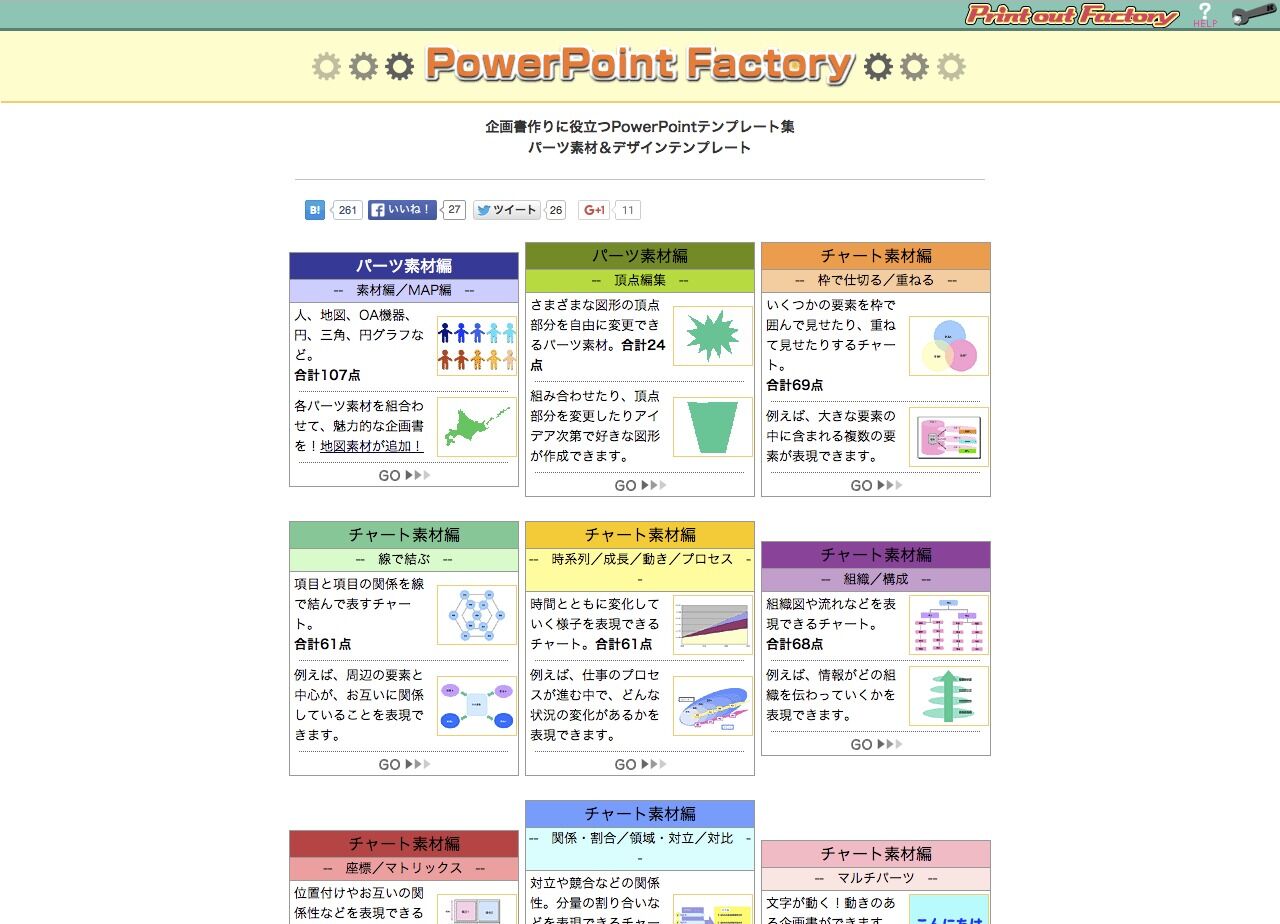
Task: Open the purple-and-blue ovals relation thumbnail
Action: click(477, 706)
